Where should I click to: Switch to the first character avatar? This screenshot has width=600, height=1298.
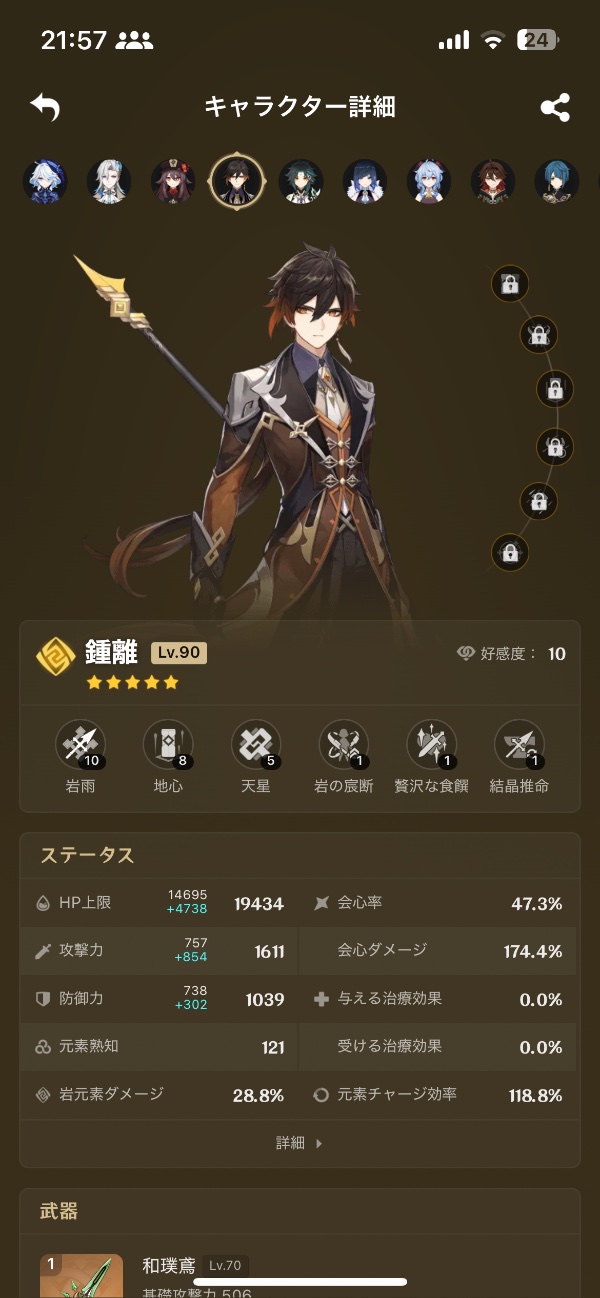[44, 181]
